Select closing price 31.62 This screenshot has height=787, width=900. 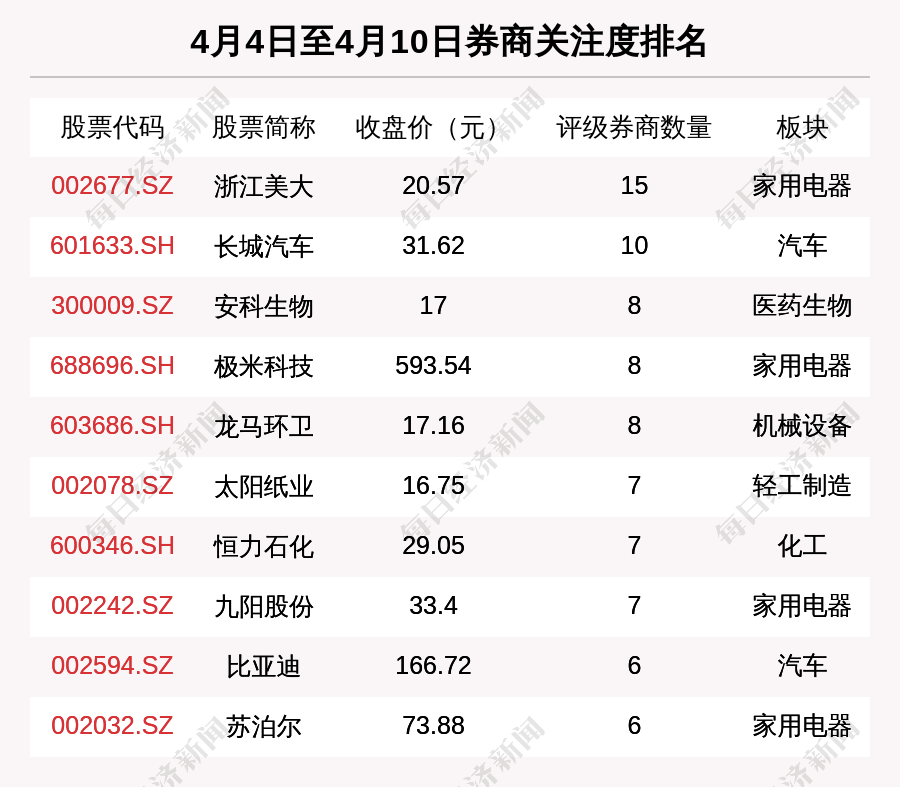pos(433,246)
